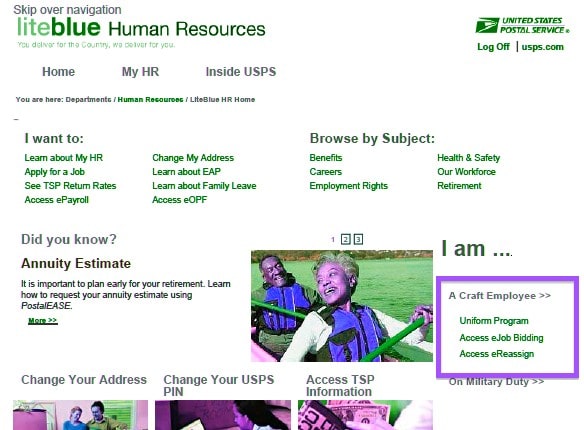Select slide 1 carousel indicator
The height and width of the screenshot is (430, 584).
[x=333, y=240]
